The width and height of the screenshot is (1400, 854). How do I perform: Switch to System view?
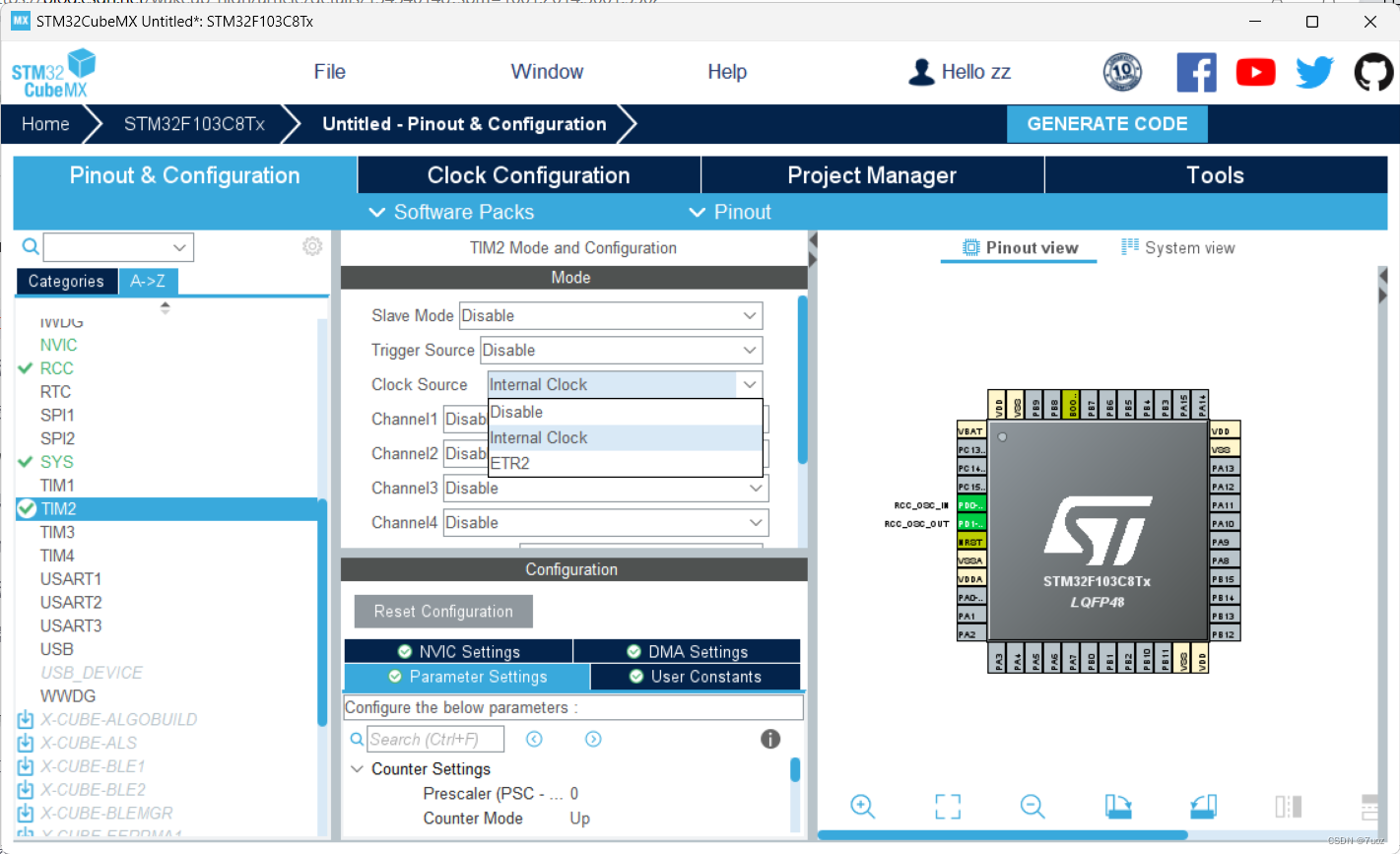click(x=1177, y=248)
